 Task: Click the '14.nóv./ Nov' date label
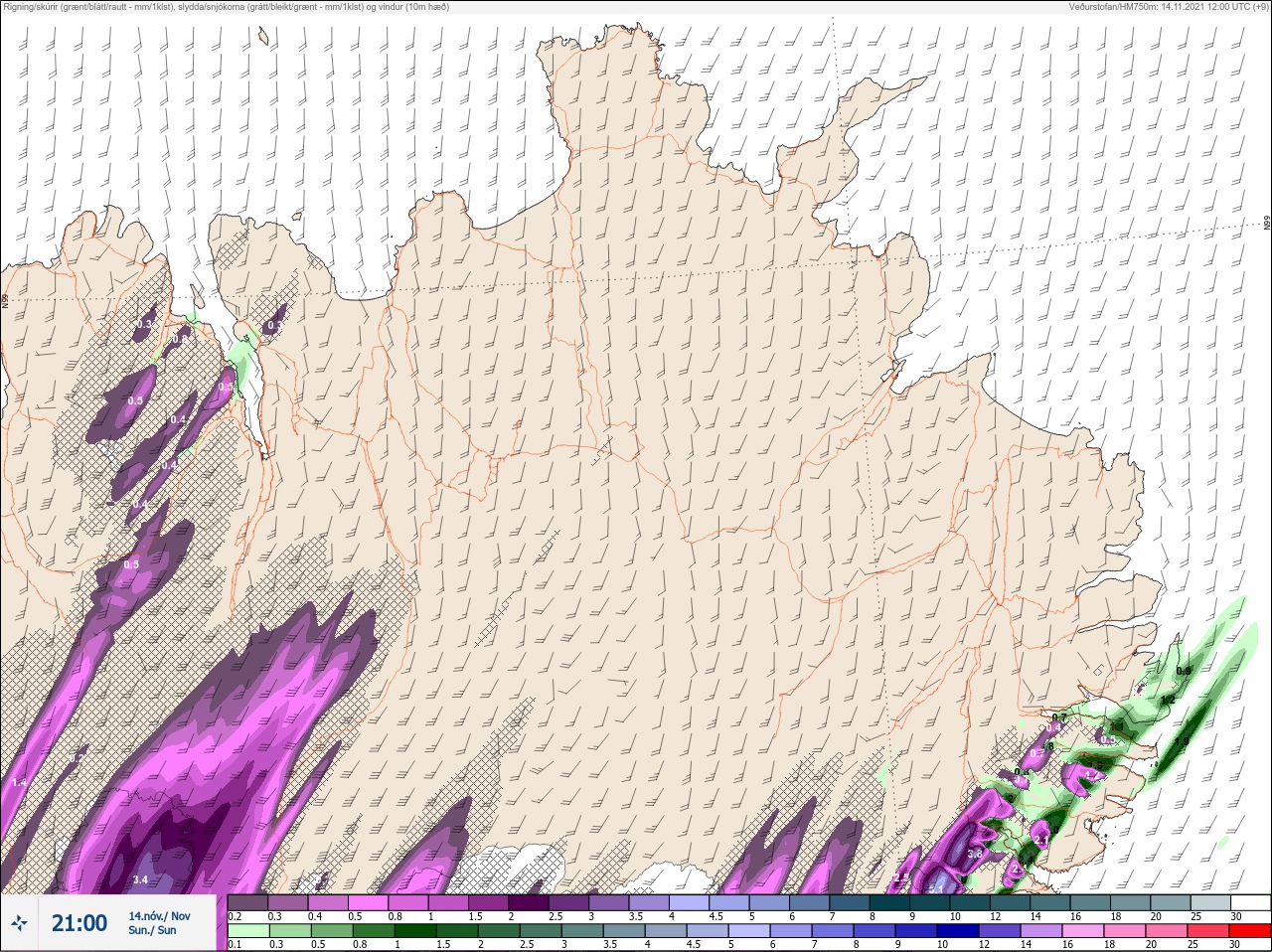click(159, 916)
